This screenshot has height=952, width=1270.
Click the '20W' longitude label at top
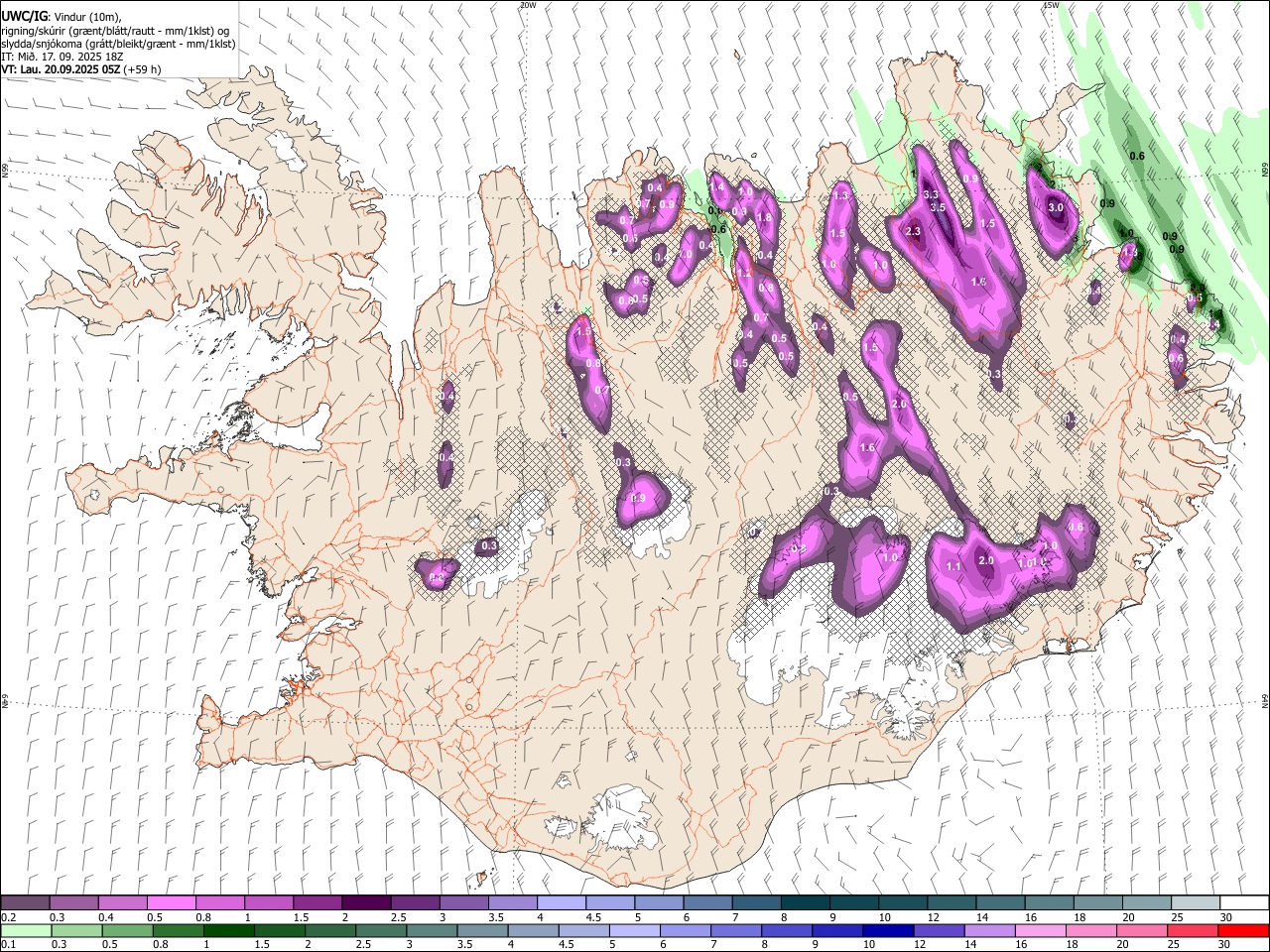[528, 5]
